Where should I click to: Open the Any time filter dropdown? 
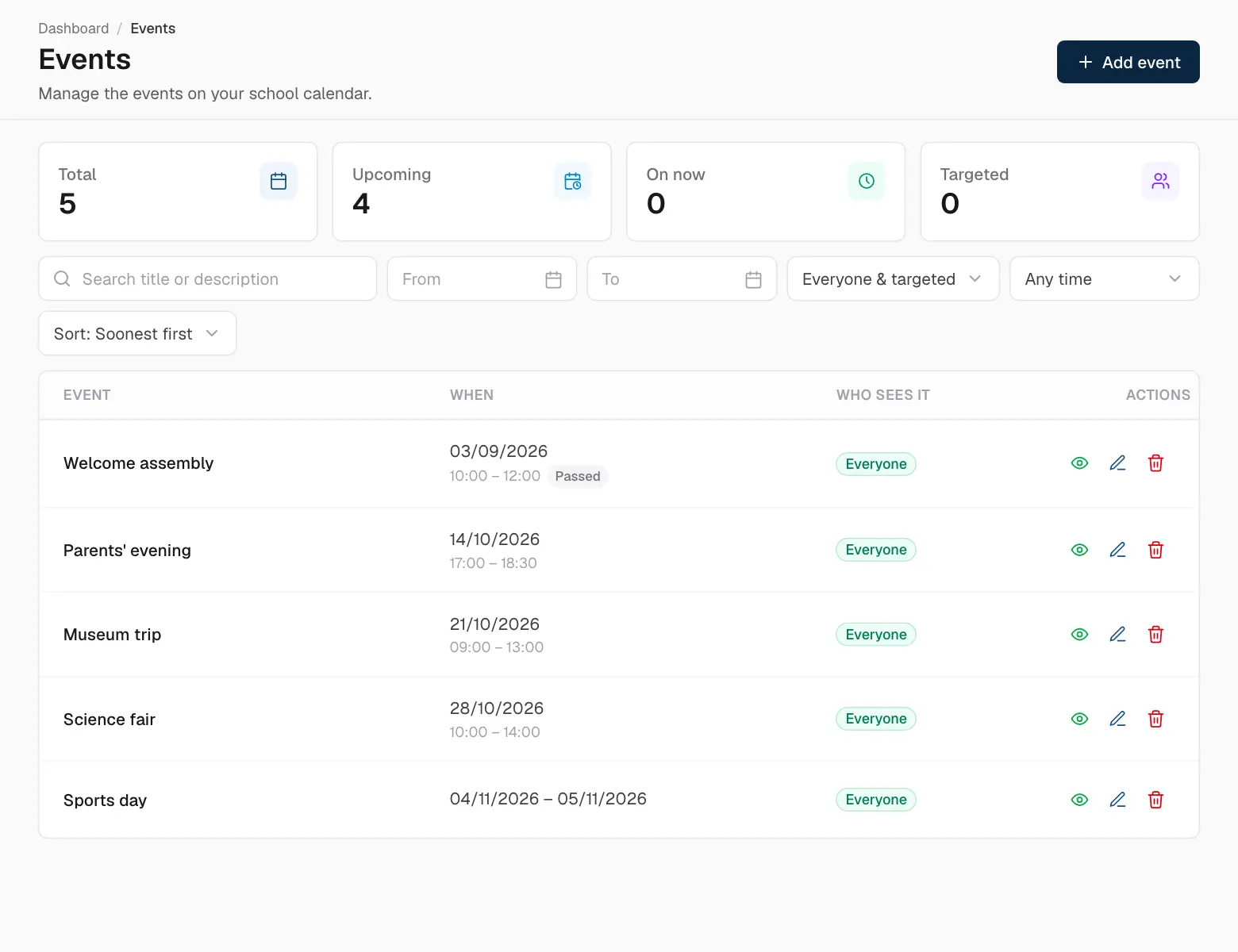tap(1104, 278)
